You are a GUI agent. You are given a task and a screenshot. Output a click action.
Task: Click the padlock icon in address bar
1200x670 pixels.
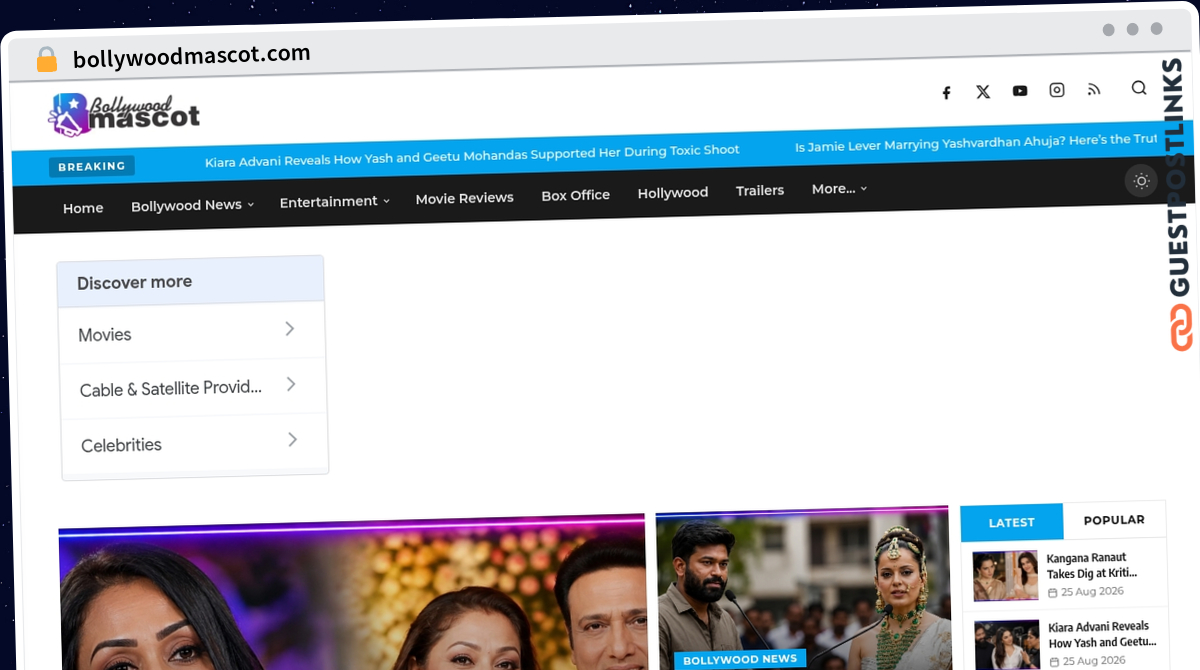pos(47,59)
